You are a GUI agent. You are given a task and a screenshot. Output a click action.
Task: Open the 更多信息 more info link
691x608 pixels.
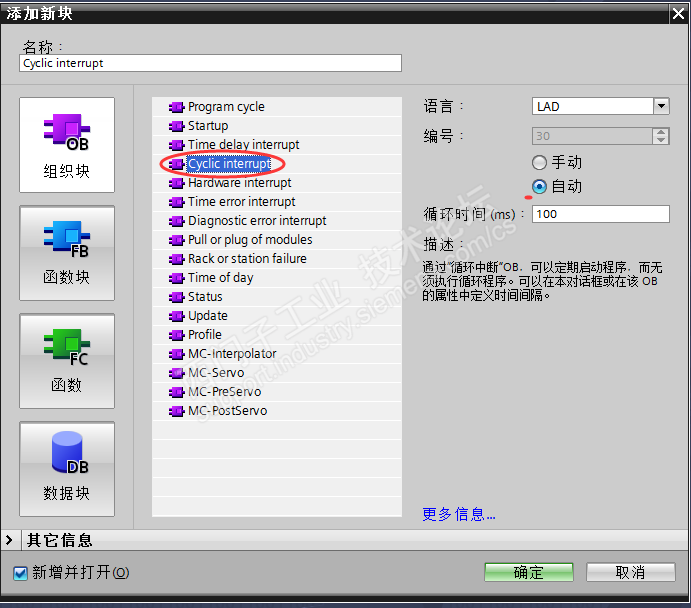[x=459, y=514]
